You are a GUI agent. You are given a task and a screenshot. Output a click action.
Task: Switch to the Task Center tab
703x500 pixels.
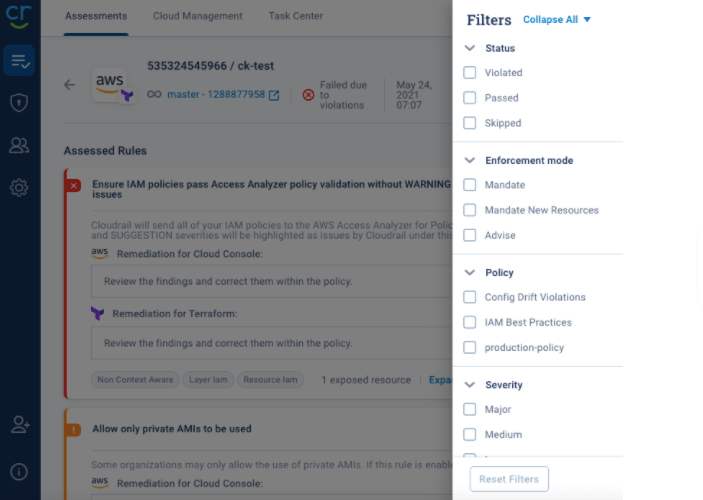click(x=295, y=16)
